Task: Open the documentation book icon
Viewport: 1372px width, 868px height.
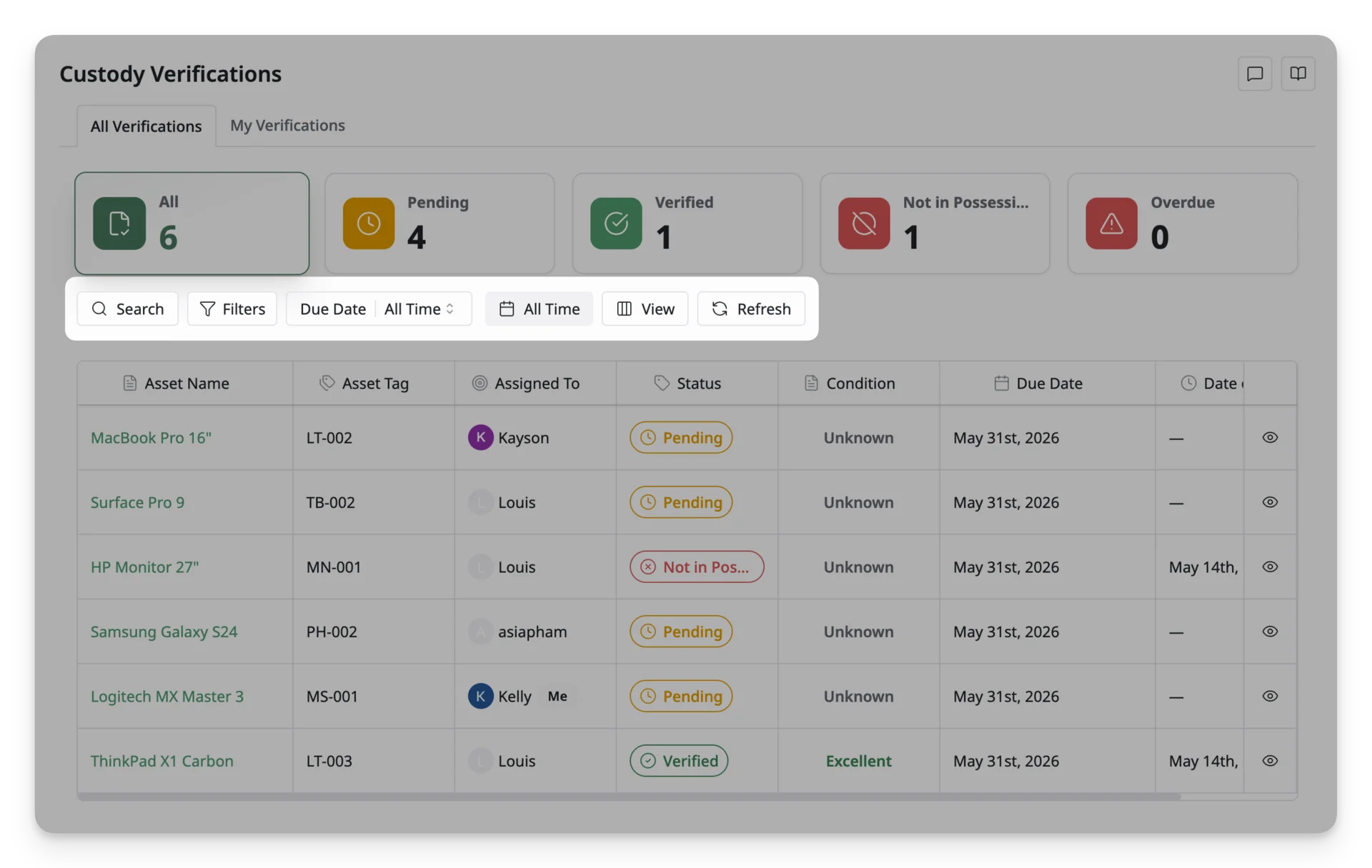Action: [x=1298, y=74]
